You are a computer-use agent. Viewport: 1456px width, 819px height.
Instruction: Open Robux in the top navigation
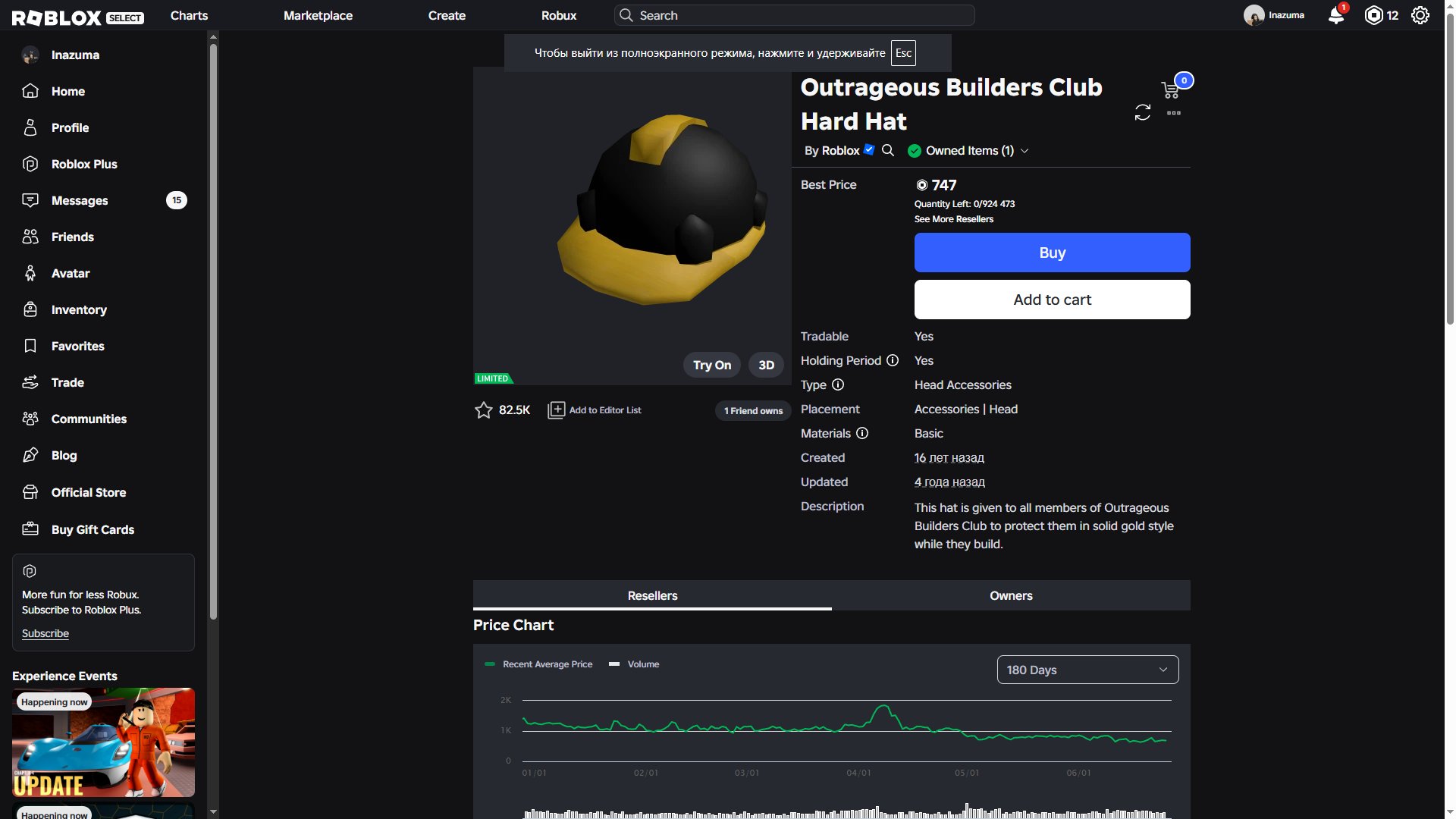[x=559, y=15]
